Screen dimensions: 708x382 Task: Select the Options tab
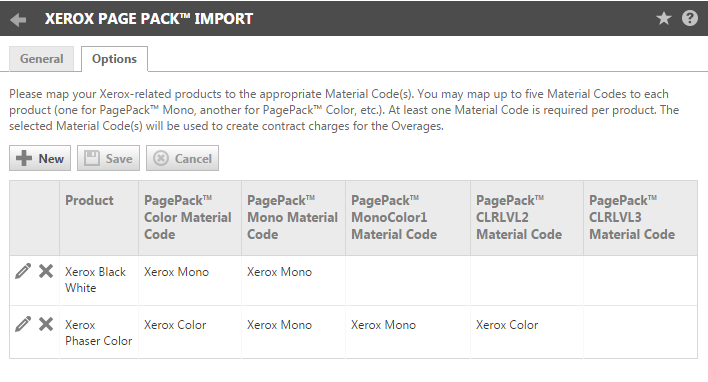click(114, 59)
